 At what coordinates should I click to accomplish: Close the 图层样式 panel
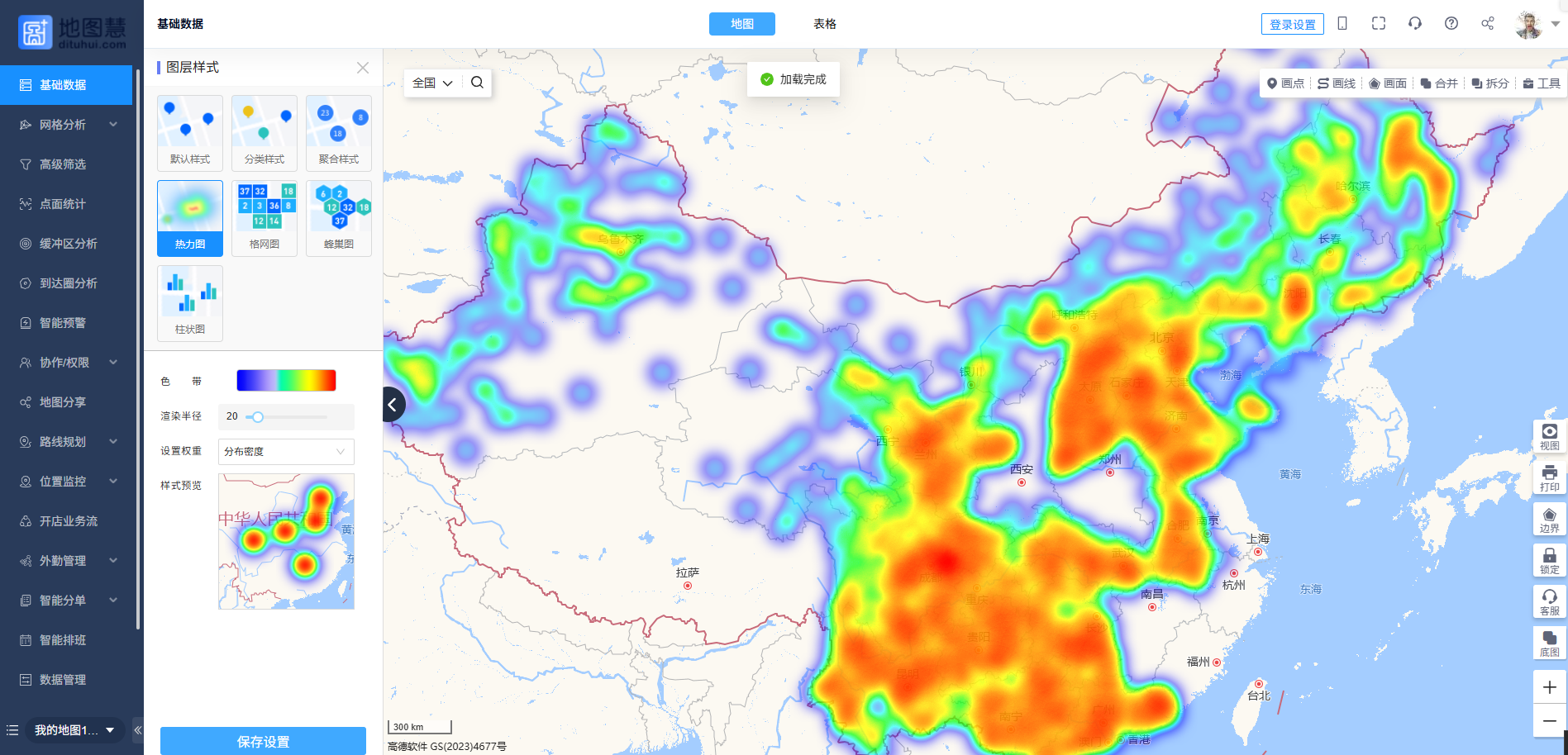363,68
